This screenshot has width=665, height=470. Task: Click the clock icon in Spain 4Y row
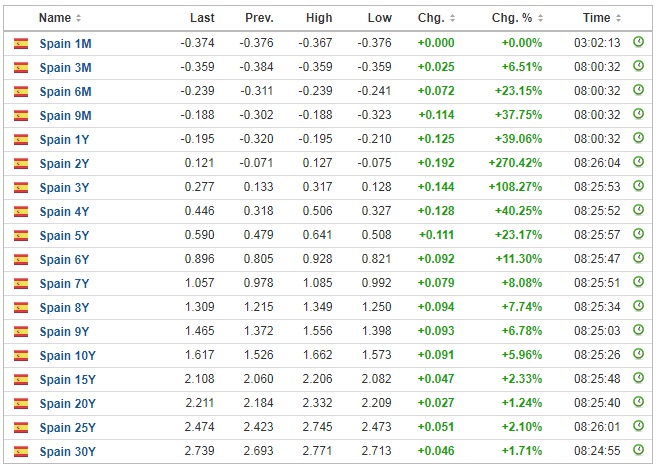(x=638, y=210)
